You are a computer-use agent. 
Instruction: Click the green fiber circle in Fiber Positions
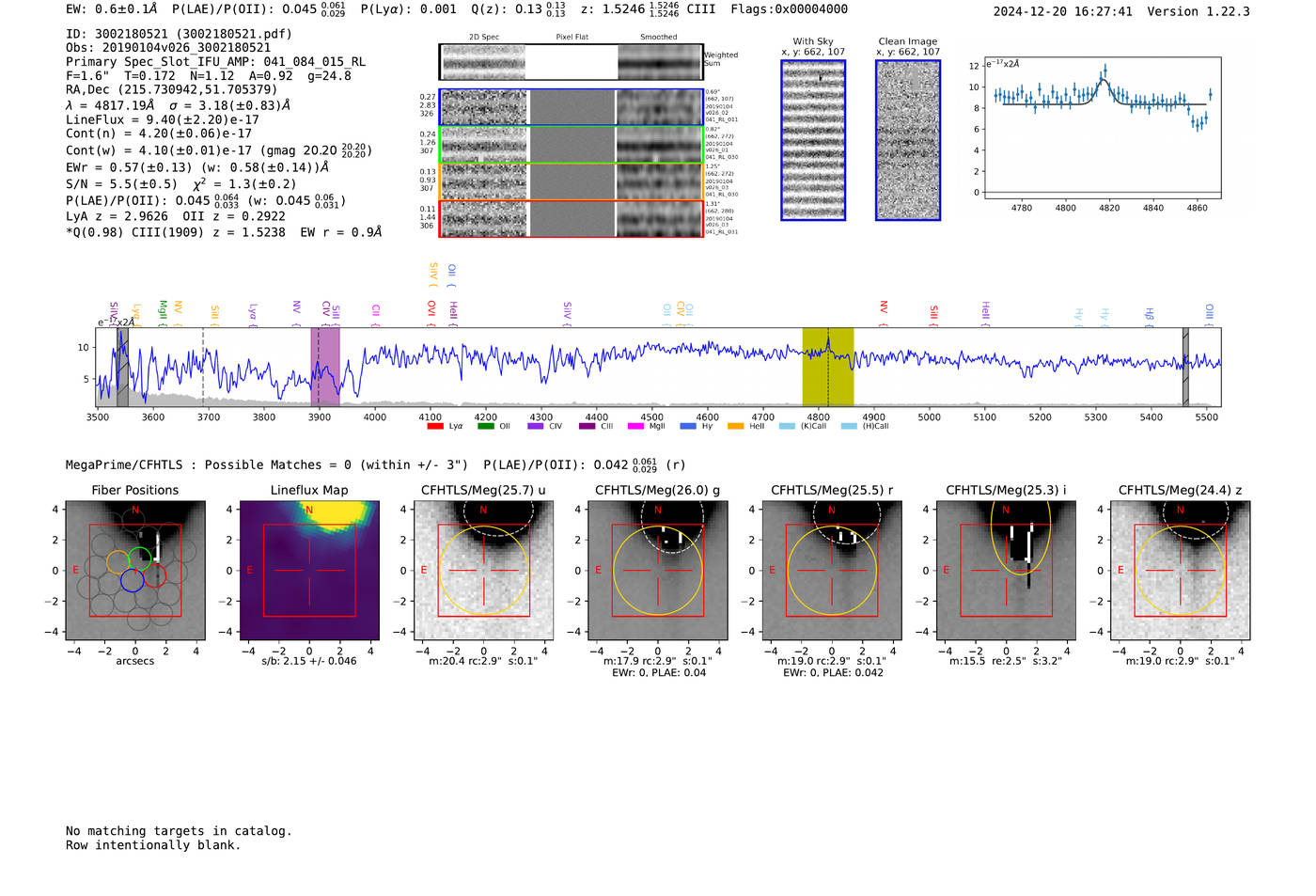[139, 558]
